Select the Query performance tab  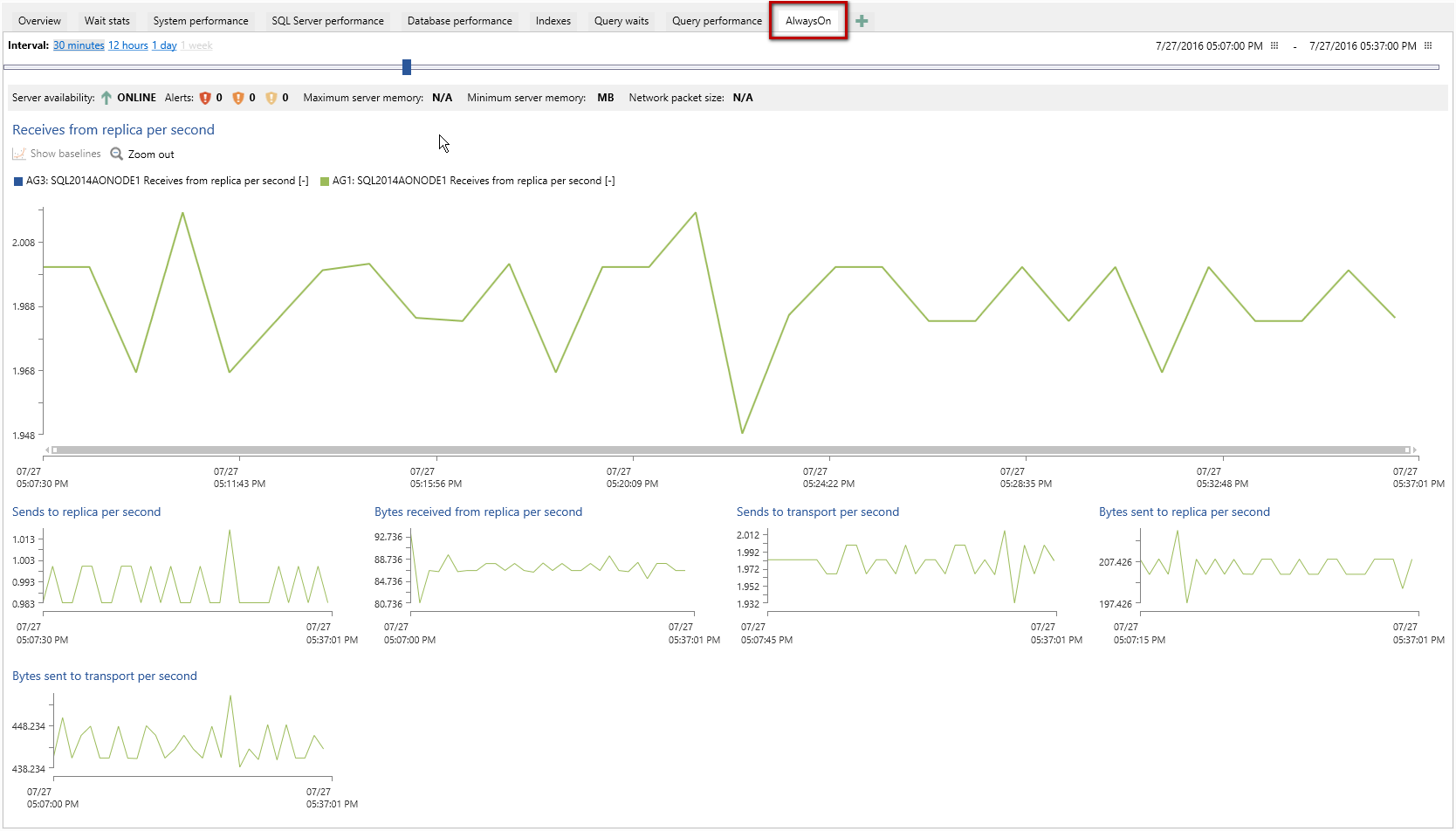pyautogui.click(x=716, y=20)
